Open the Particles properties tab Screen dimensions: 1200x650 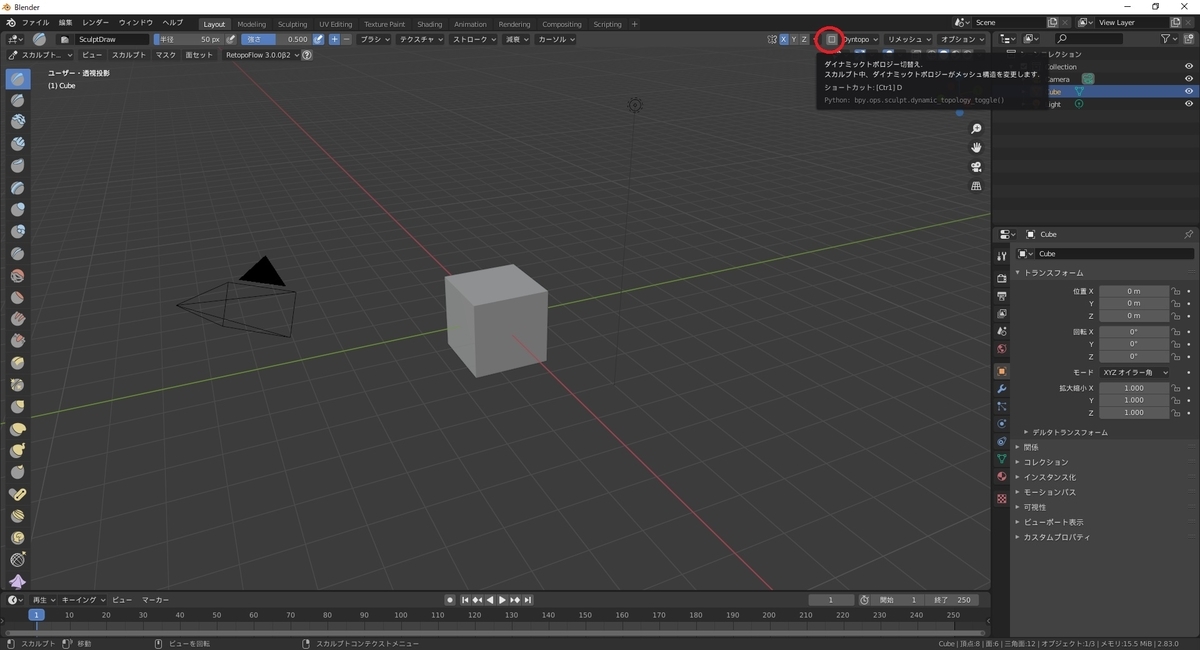coord(1001,406)
